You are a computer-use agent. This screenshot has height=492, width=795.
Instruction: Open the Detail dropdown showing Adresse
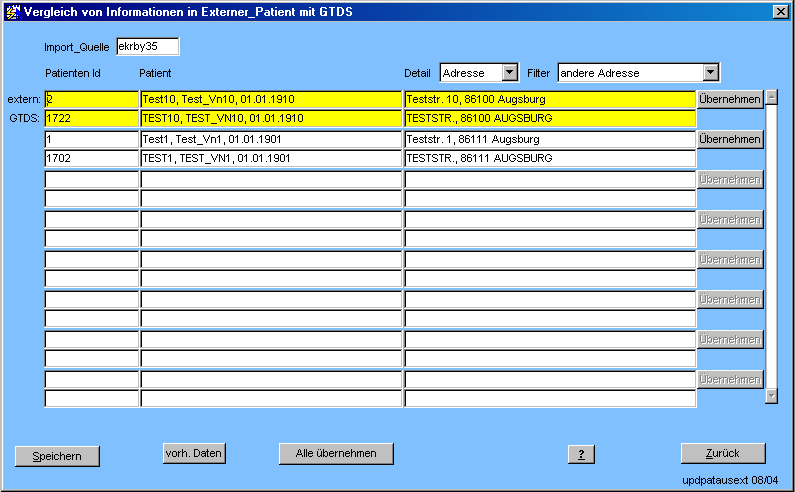509,73
